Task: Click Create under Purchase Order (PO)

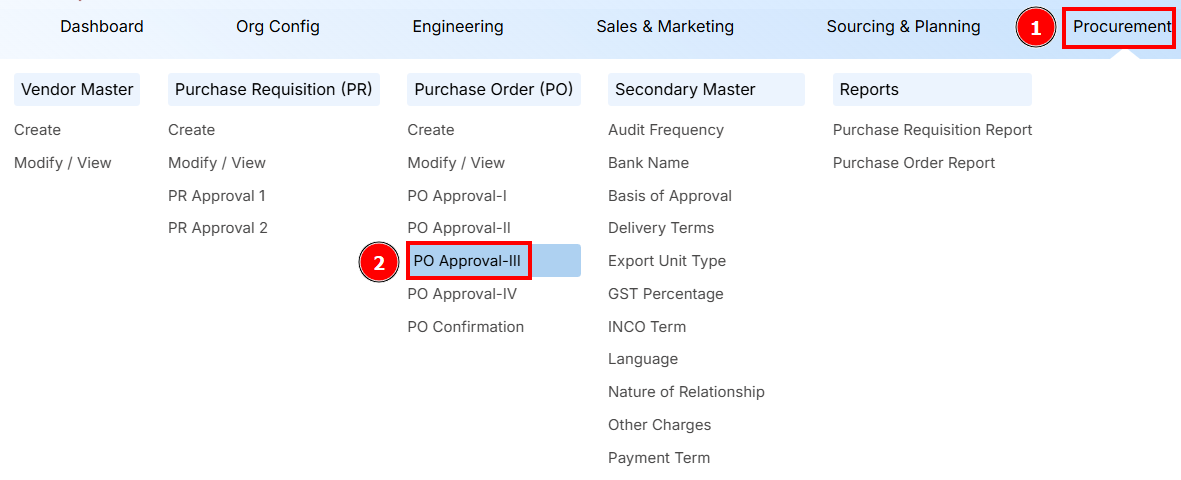Action: (431, 130)
